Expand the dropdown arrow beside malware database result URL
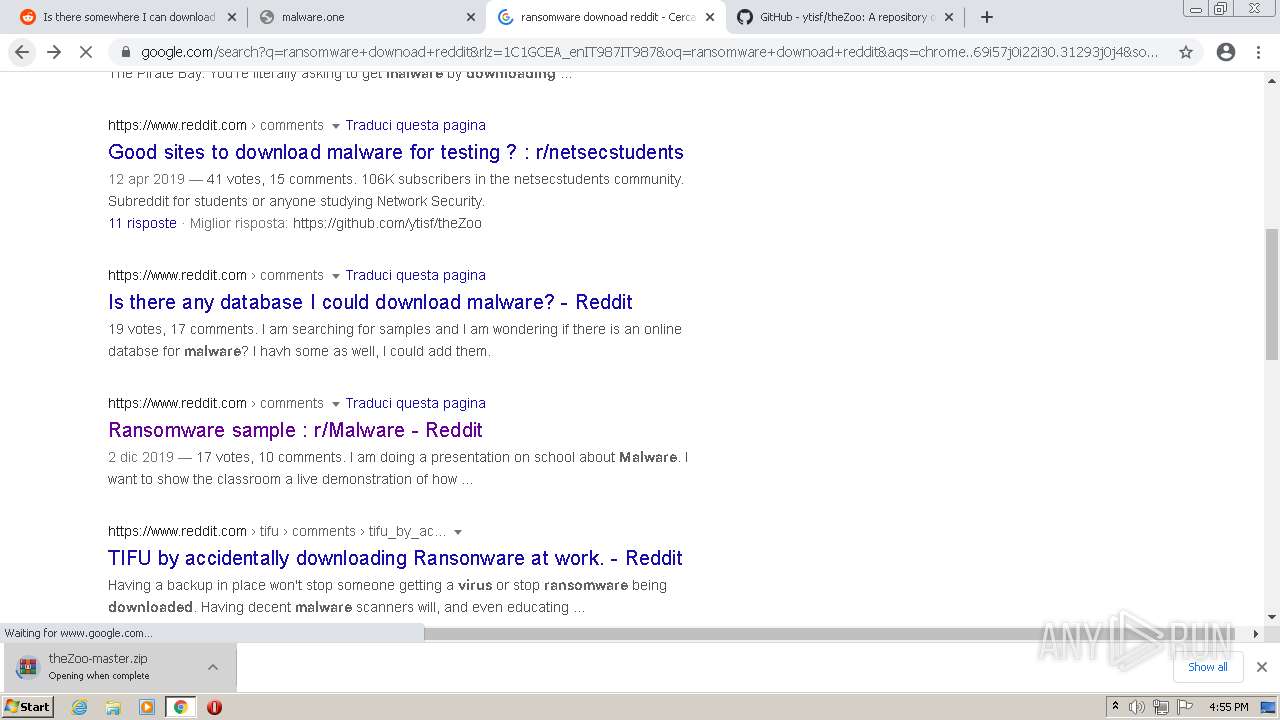Screen dimensions: 1280x720 (x=335, y=276)
